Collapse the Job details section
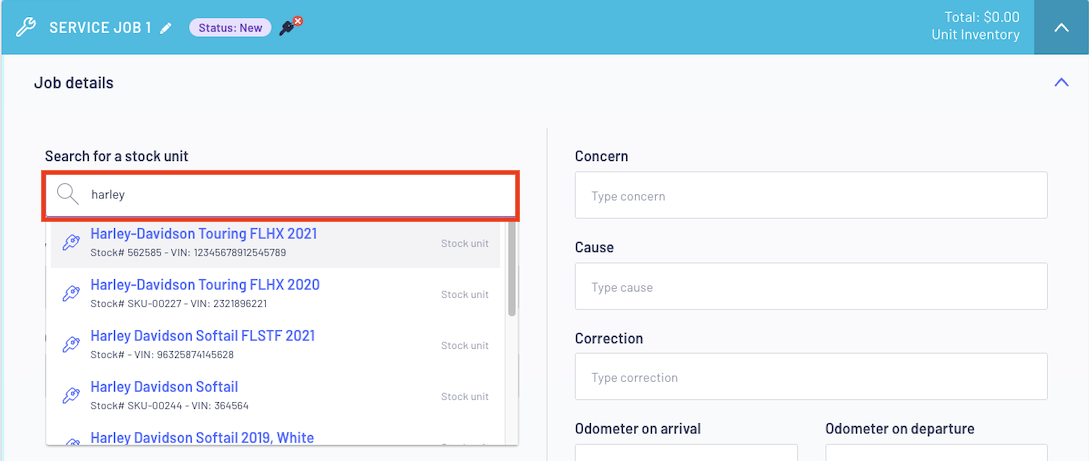Image resolution: width=1089 pixels, height=461 pixels. pos(1061,82)
